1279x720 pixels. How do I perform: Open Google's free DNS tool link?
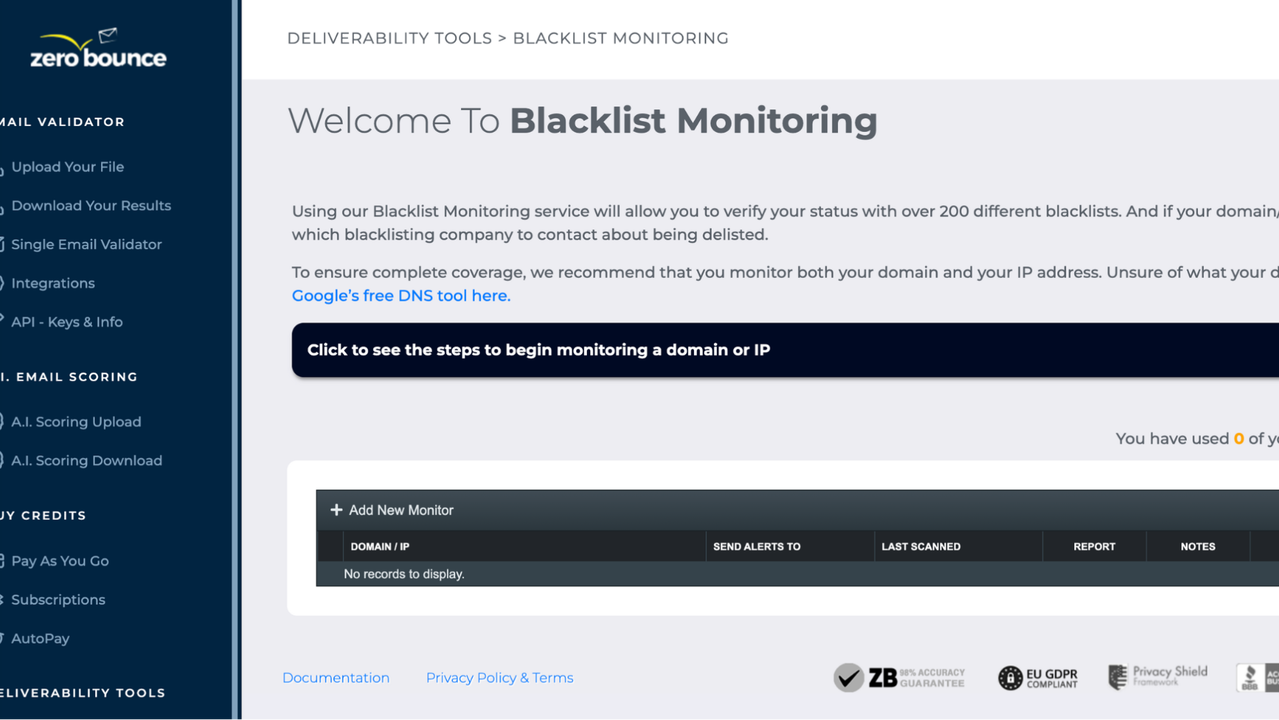click(x=401, y=296)
